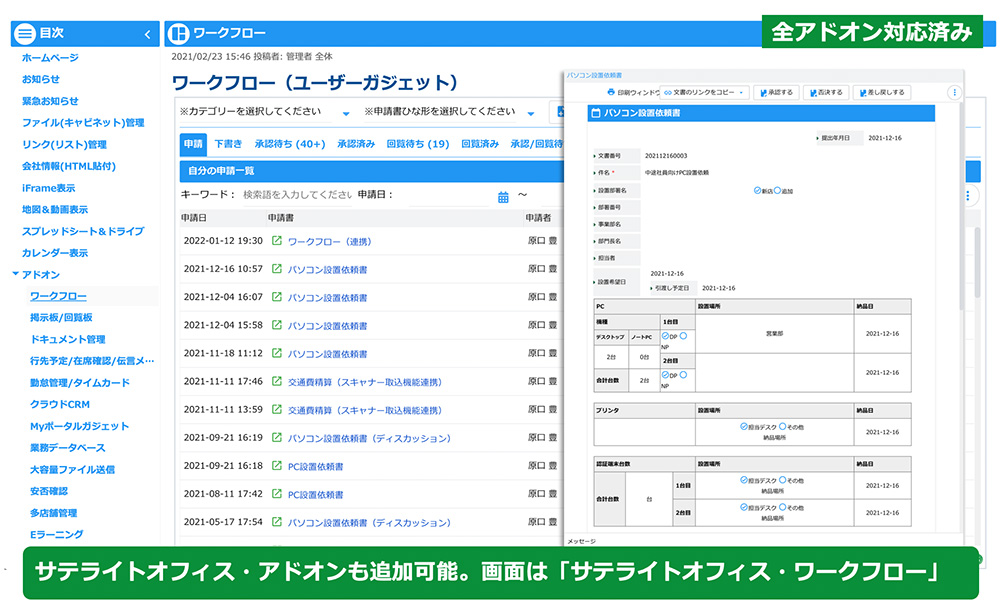This screenshot has width=1000, height=608.
Task: Open the external-link icon for 2021-11-18 11:12 row
Action: click(277, 353)
